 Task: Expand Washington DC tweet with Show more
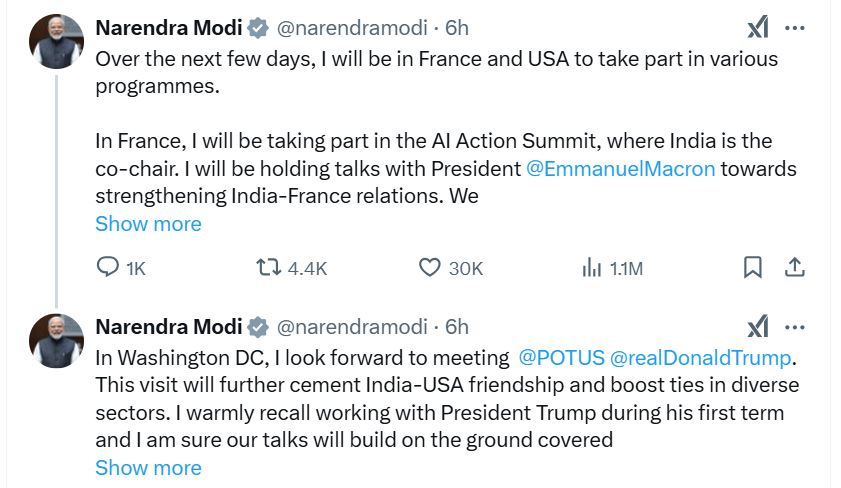[x=148, y=468]
